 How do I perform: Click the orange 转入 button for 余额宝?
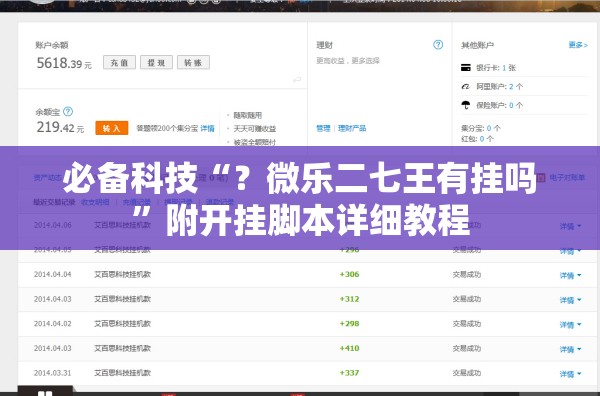click(112, 128)
